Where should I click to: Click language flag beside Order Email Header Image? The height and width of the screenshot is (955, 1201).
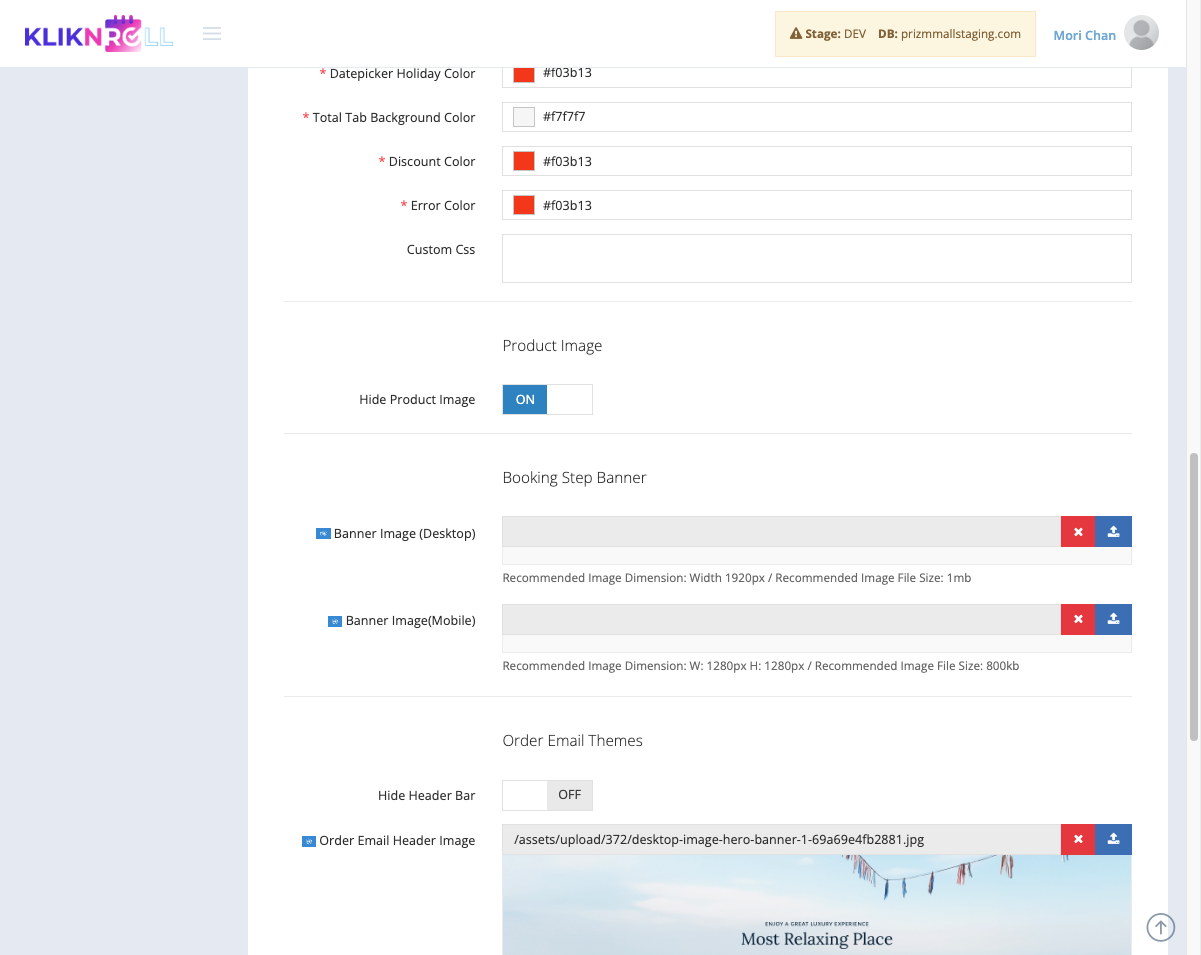click(309, 842)
